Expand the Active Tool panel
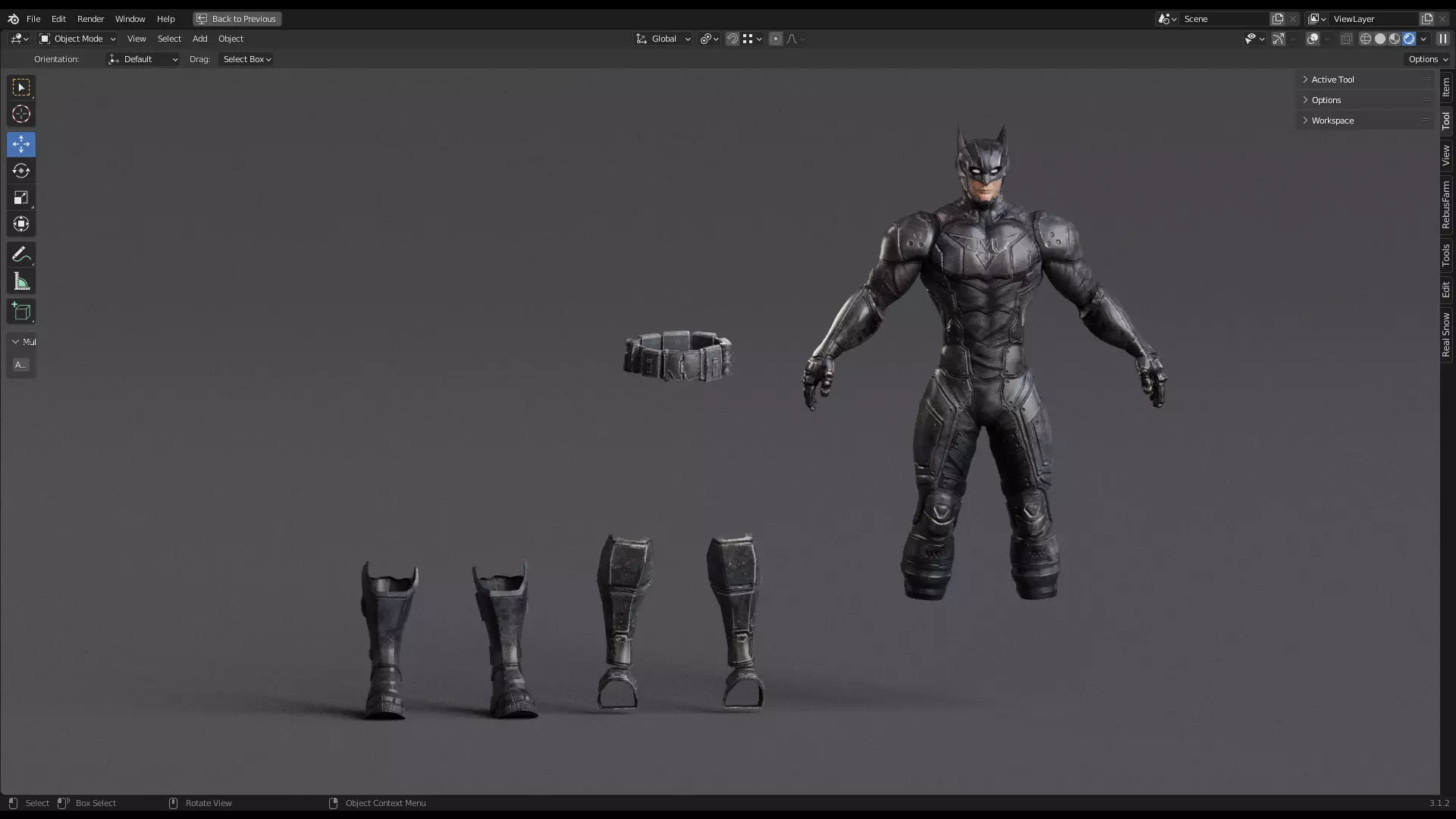 [1365, 80]
